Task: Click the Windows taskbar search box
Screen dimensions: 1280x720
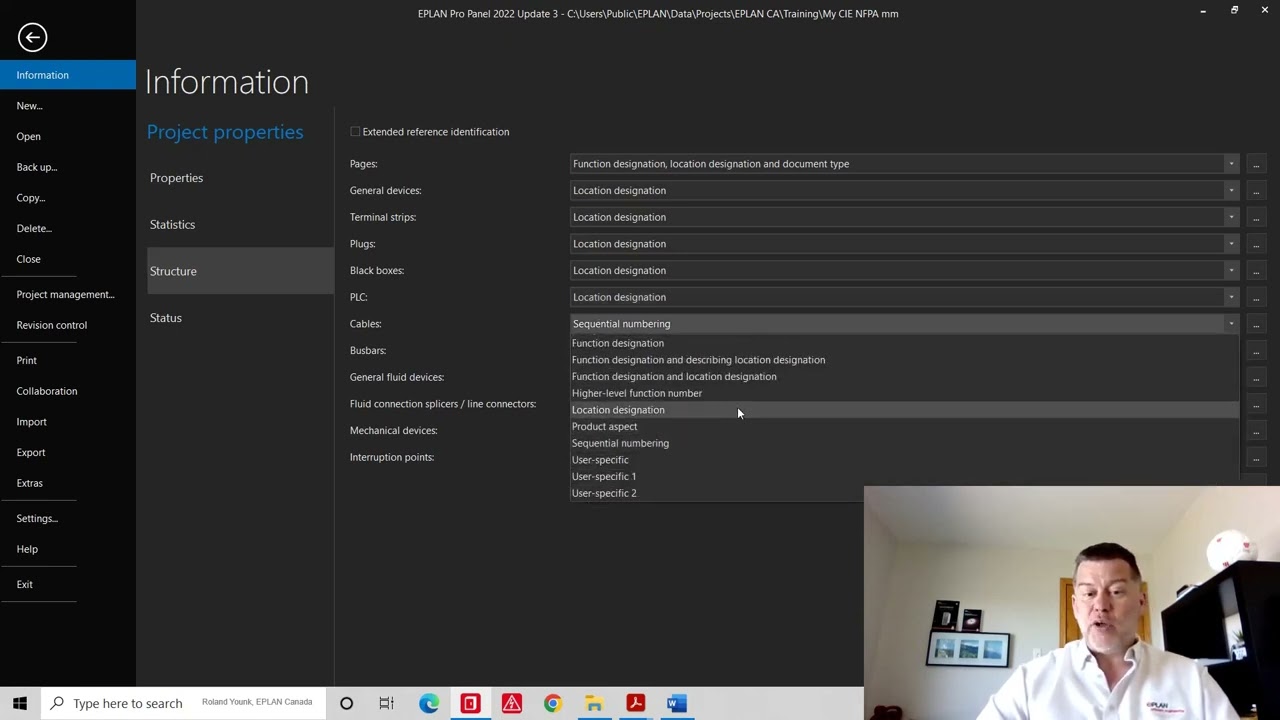Action: pos(183,703)
